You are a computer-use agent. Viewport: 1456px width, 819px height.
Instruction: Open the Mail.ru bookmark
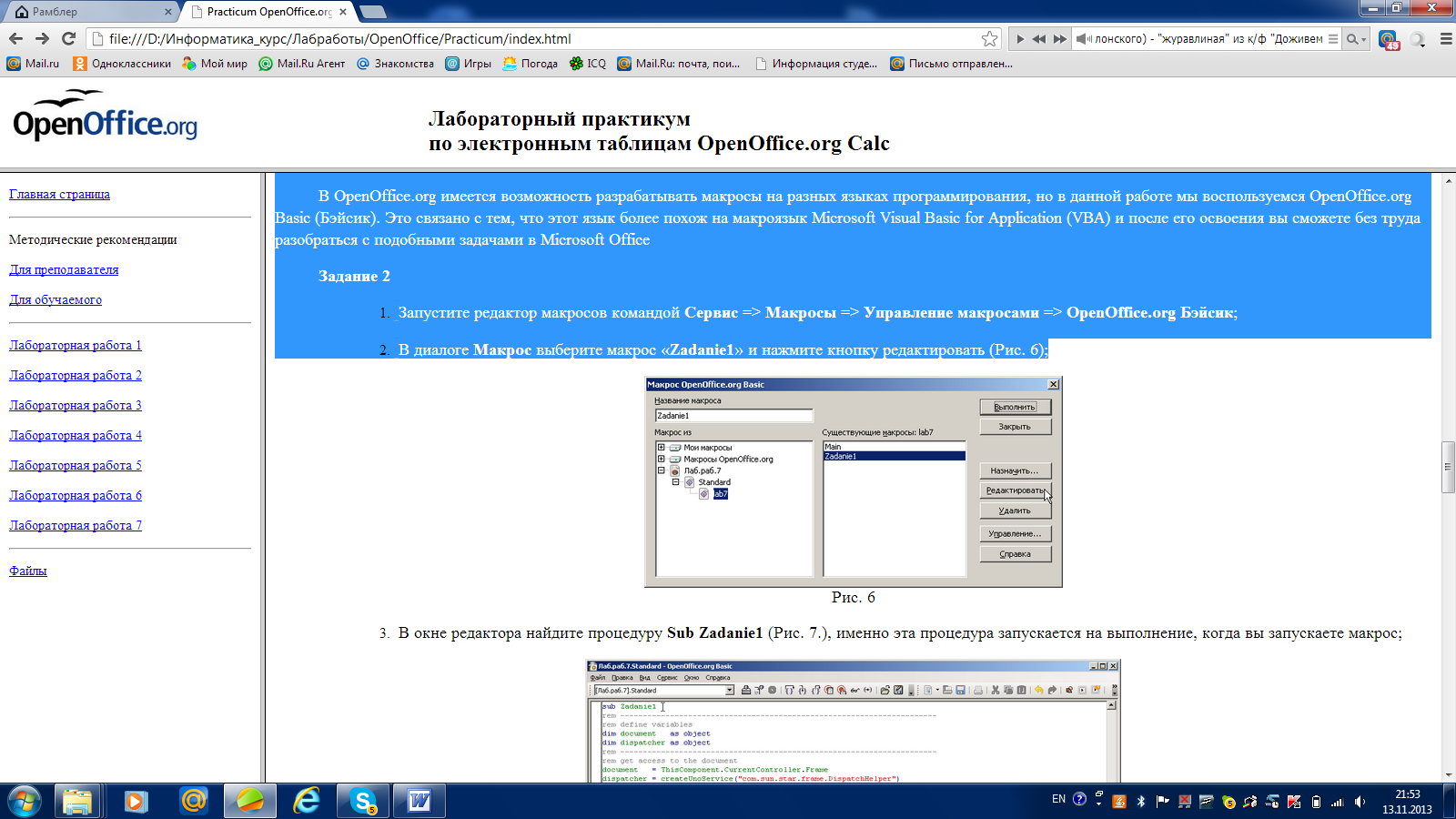33,64
